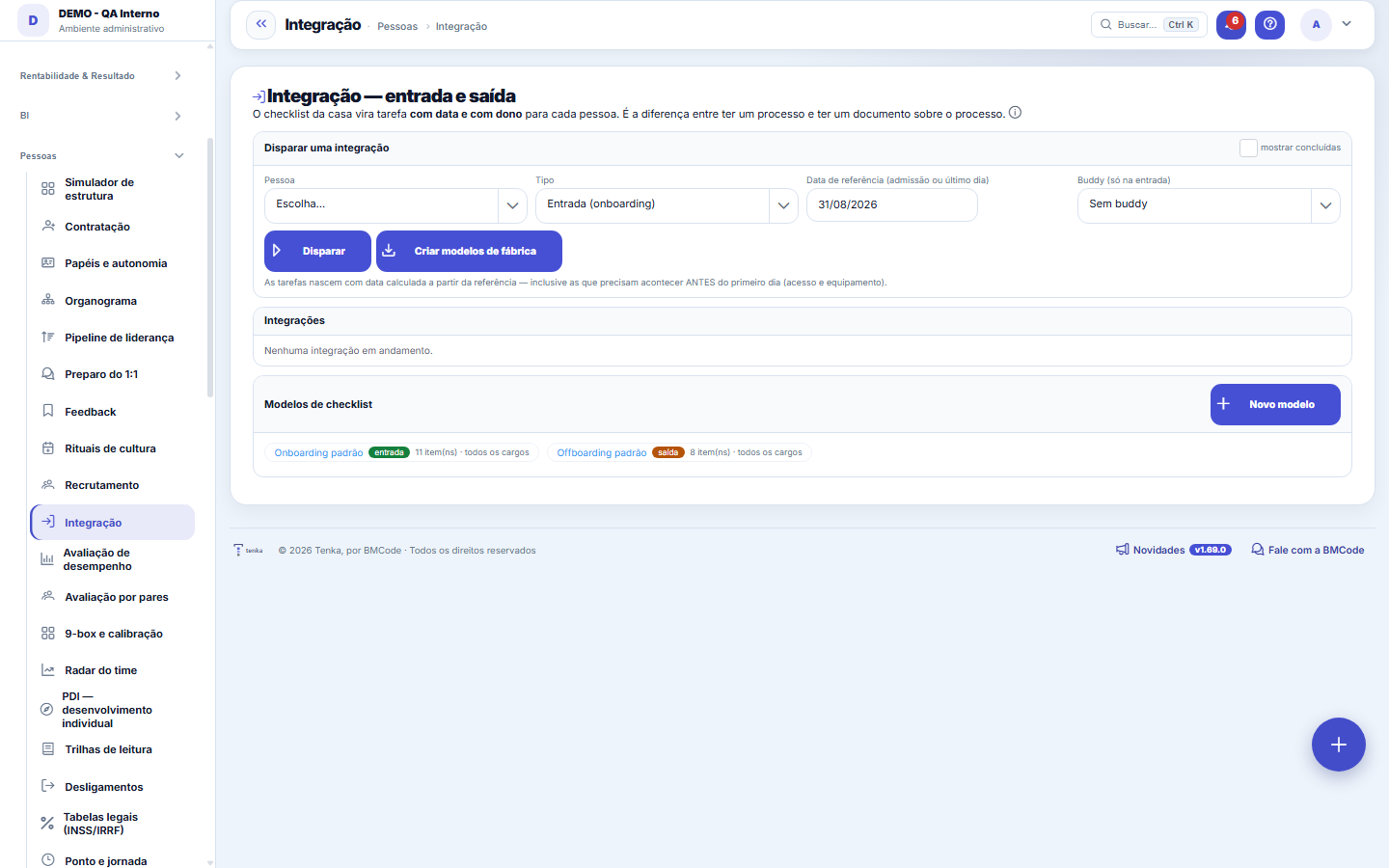Open the help question-mark icon
The height and width of the screenshot is (868, 1389).
pyautogui.click(x=1270, y=24)
